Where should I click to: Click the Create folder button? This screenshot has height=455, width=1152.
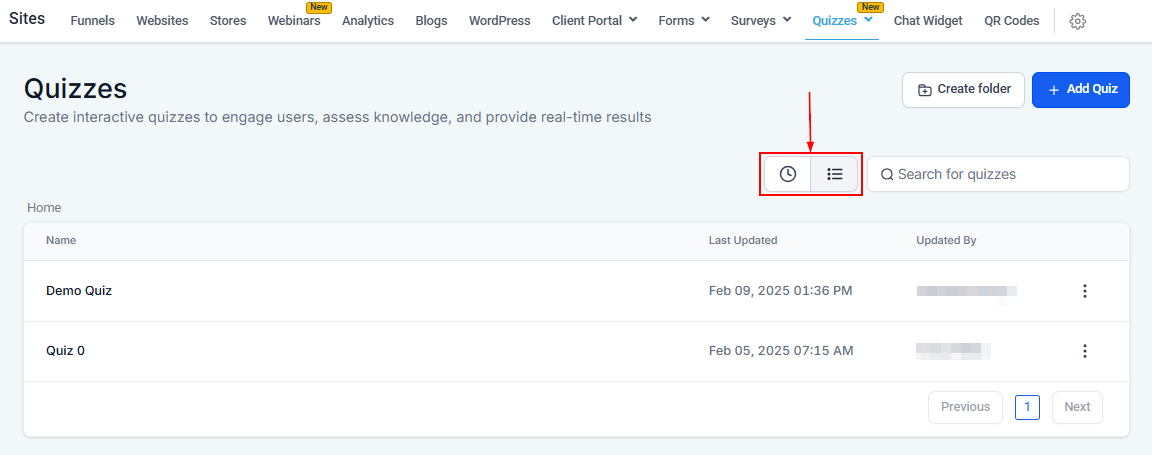963,90
